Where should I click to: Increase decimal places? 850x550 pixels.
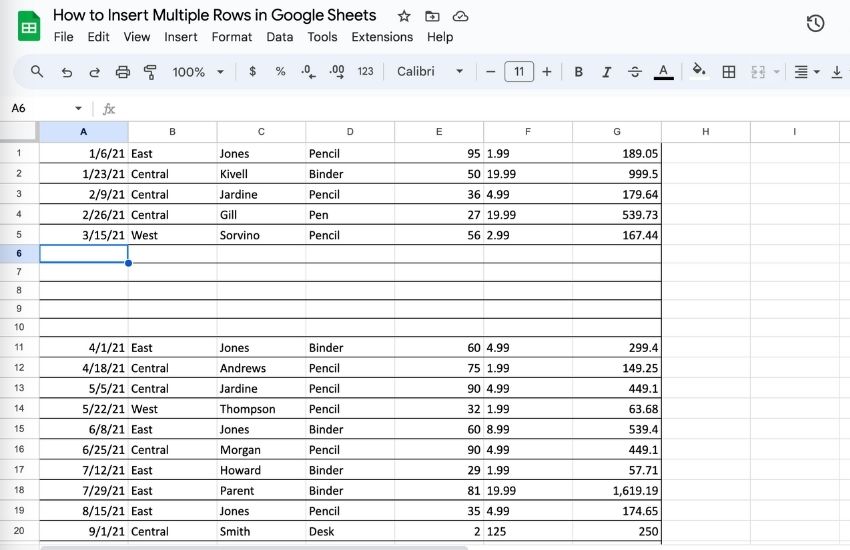337,72
